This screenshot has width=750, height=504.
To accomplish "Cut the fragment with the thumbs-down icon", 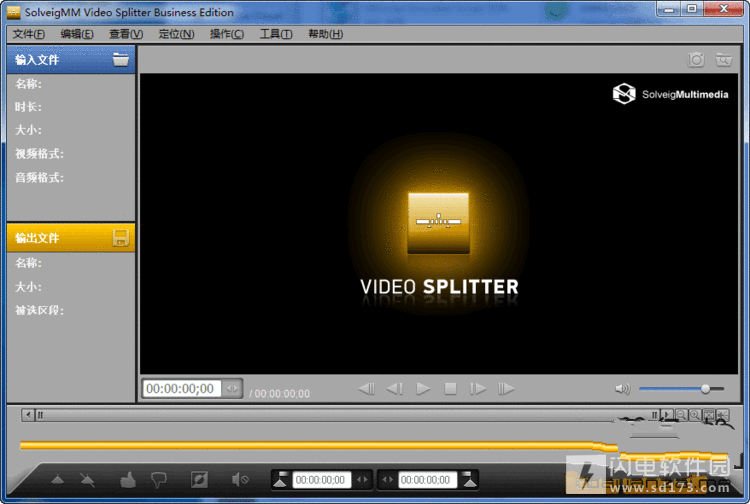I will 159,480.
